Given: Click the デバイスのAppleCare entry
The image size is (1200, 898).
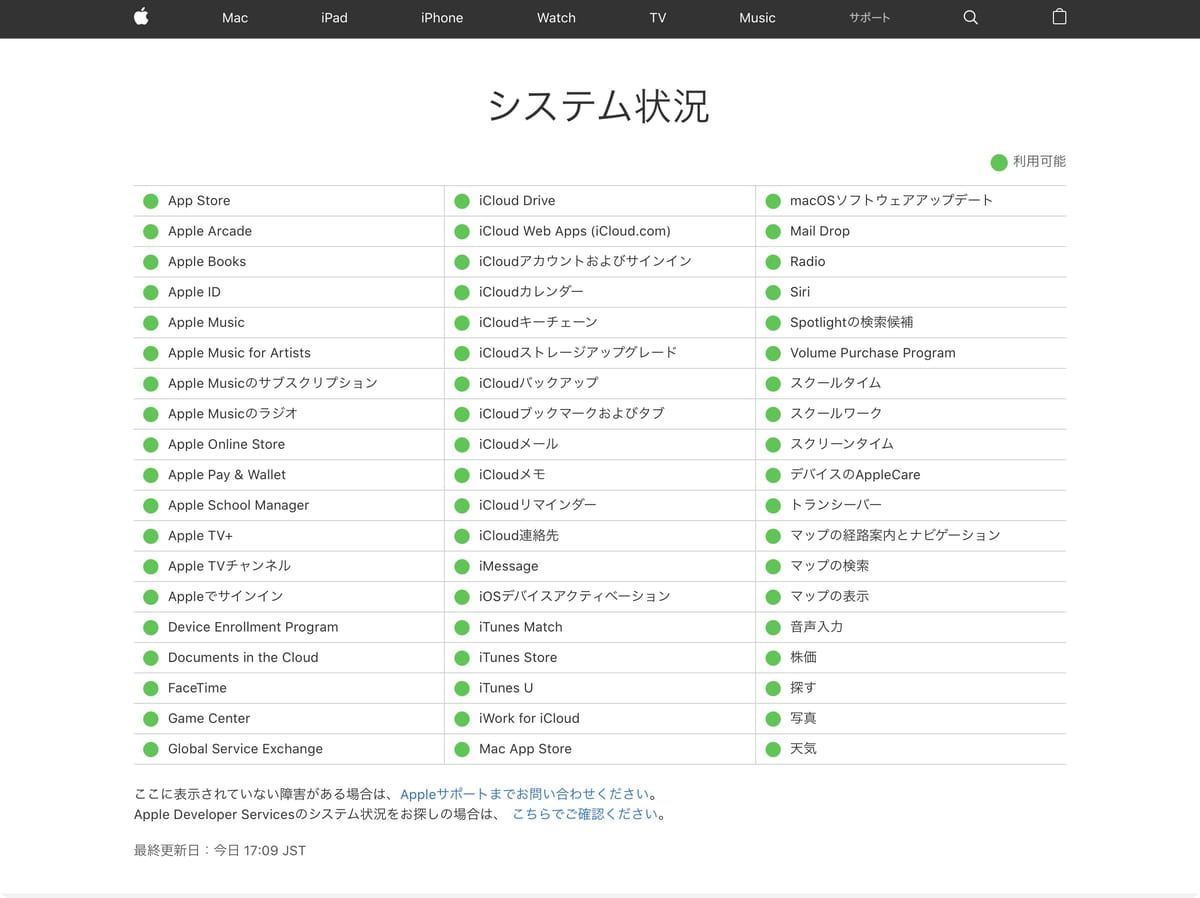Looking at the screenshot, I should click(x=855, y=475).
